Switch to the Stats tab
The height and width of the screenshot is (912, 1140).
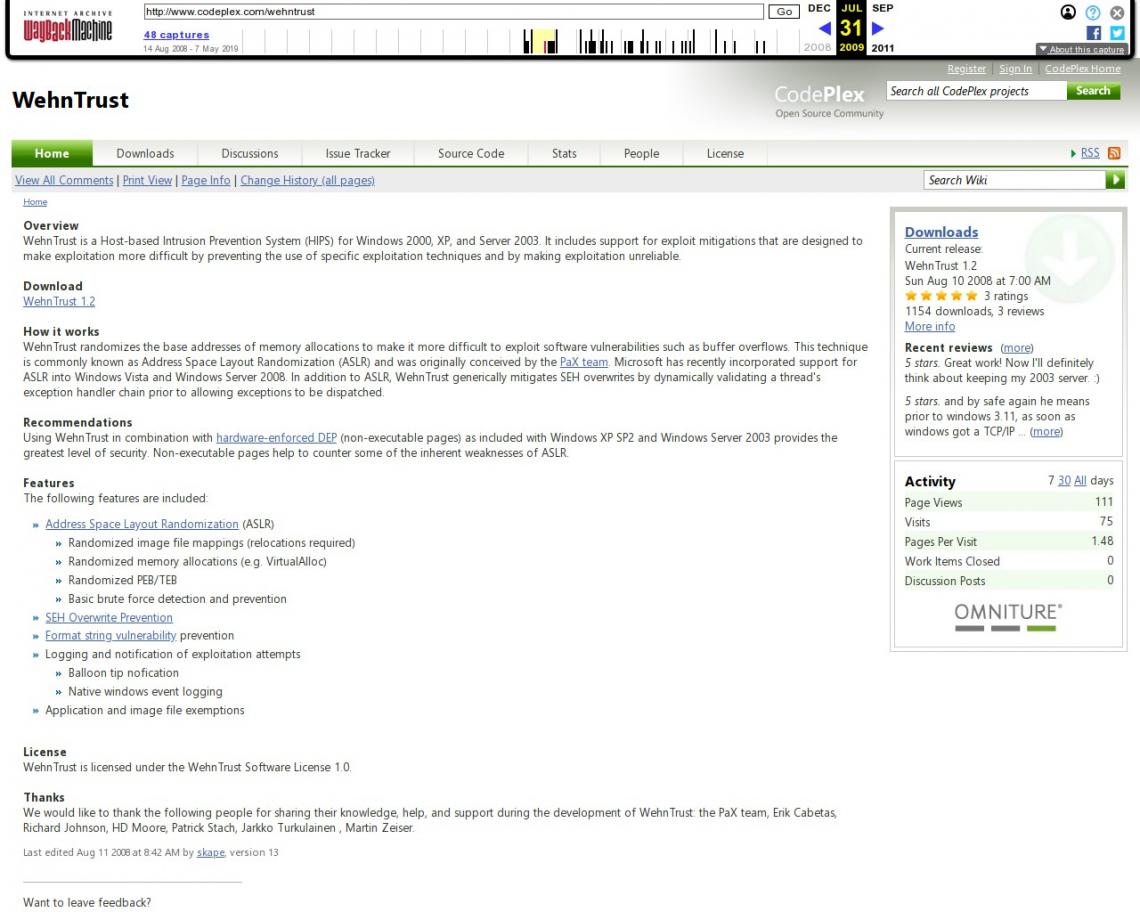point(563,153)
